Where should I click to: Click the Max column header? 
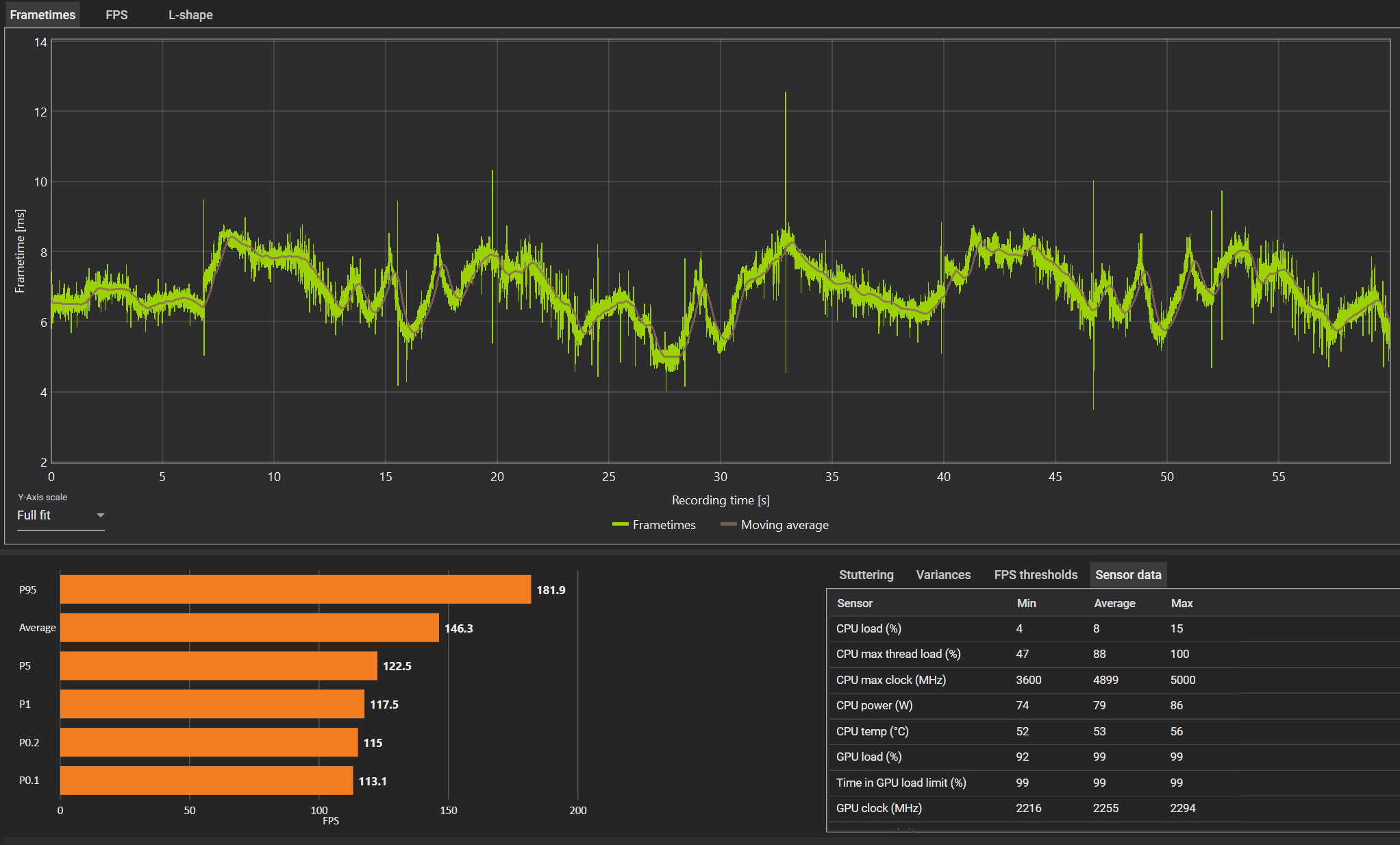pos(1182,603)
